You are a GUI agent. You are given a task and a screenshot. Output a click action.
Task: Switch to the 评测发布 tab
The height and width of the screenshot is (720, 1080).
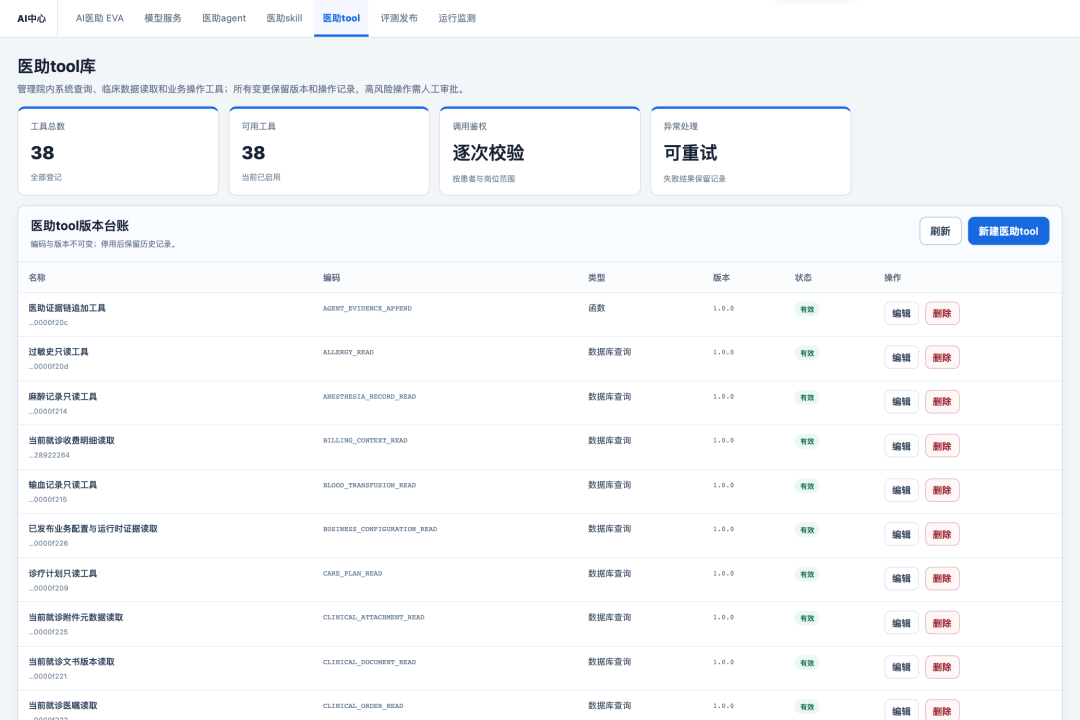pyautogui.click(x=399, y=18)
